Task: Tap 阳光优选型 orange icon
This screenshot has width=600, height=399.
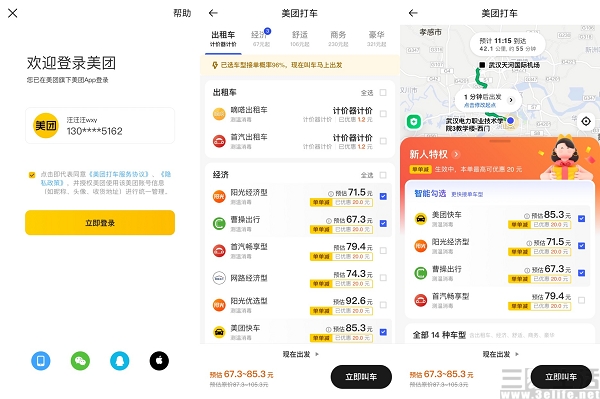Action: coord(219,305)
